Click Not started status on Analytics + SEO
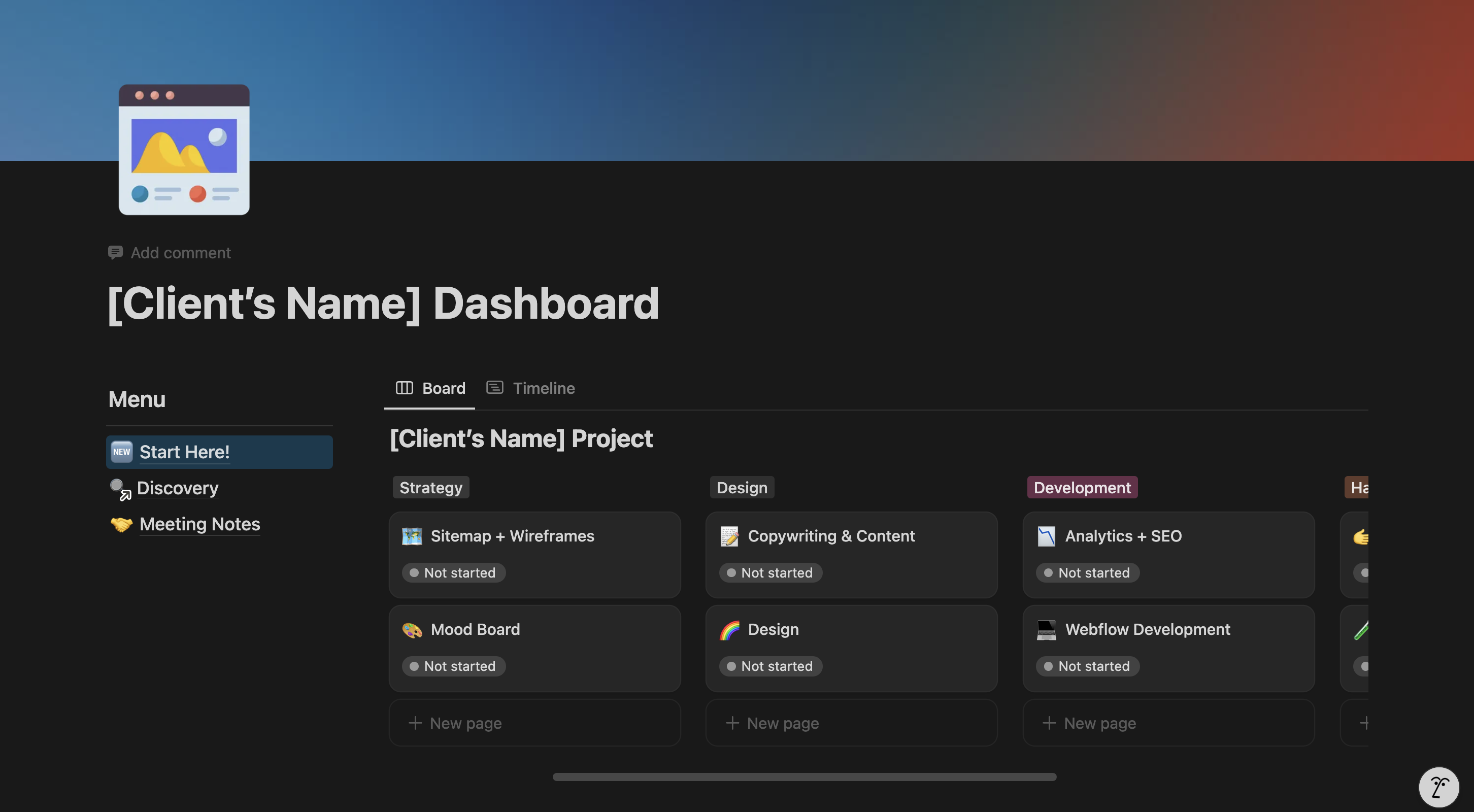Image resolution: width=1474 pixels, height=812 pixels. click(x=1087, y=572)
